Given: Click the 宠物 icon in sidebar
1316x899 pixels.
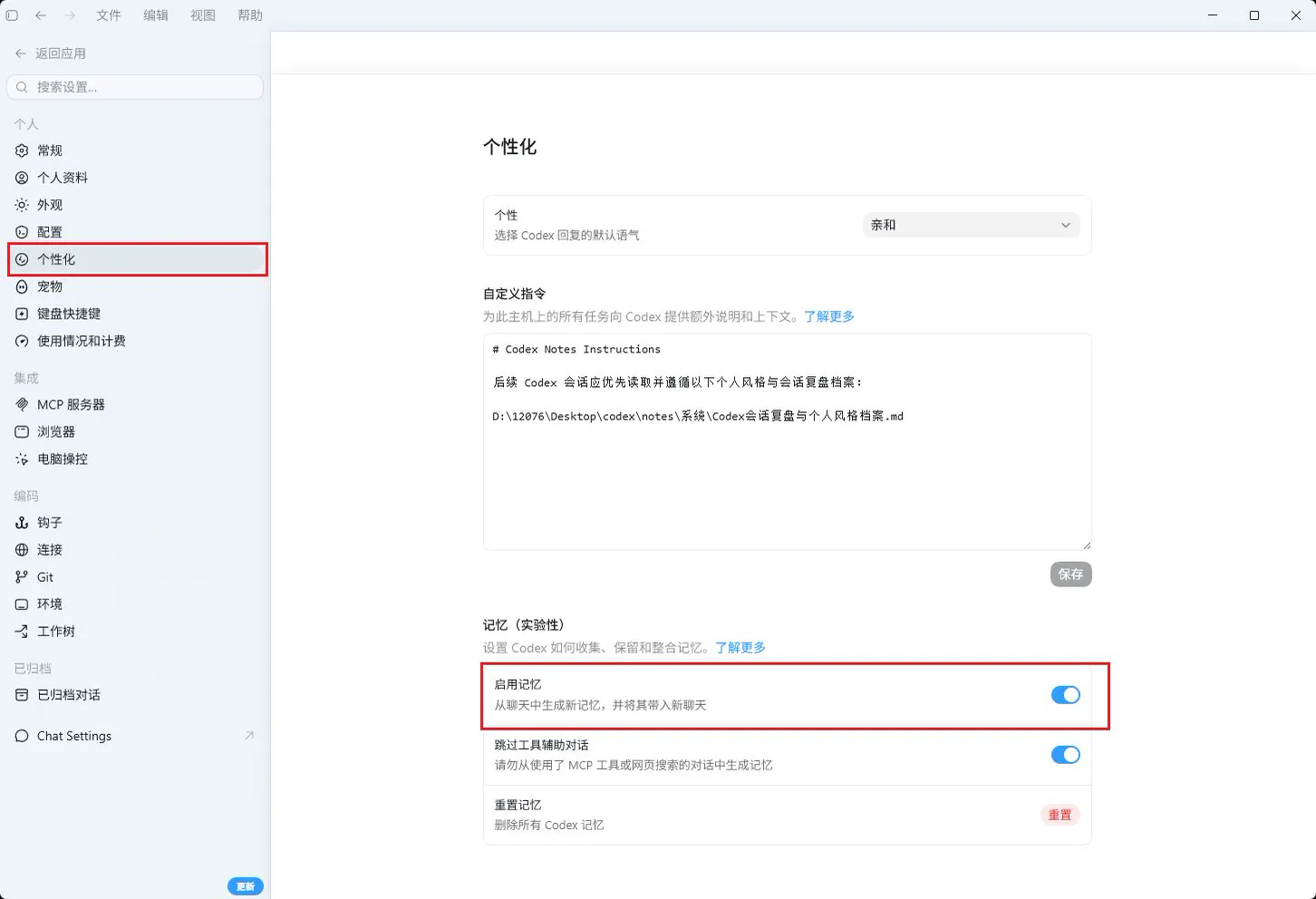Looking at the screenshot, I should (22, 286).
